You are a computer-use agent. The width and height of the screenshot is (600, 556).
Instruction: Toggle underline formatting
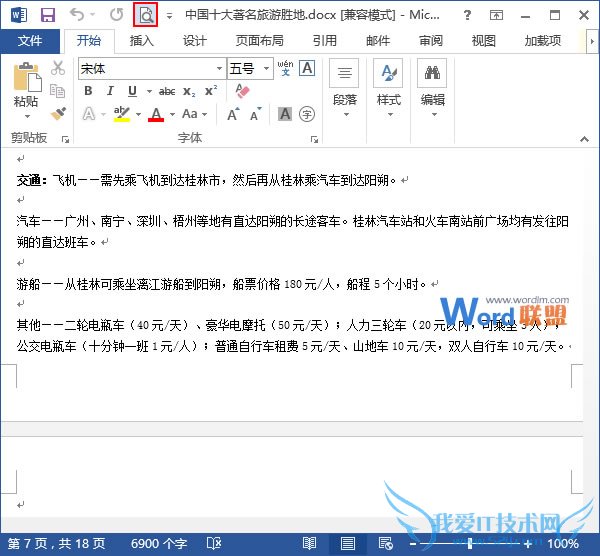click(x=132, y=91)
